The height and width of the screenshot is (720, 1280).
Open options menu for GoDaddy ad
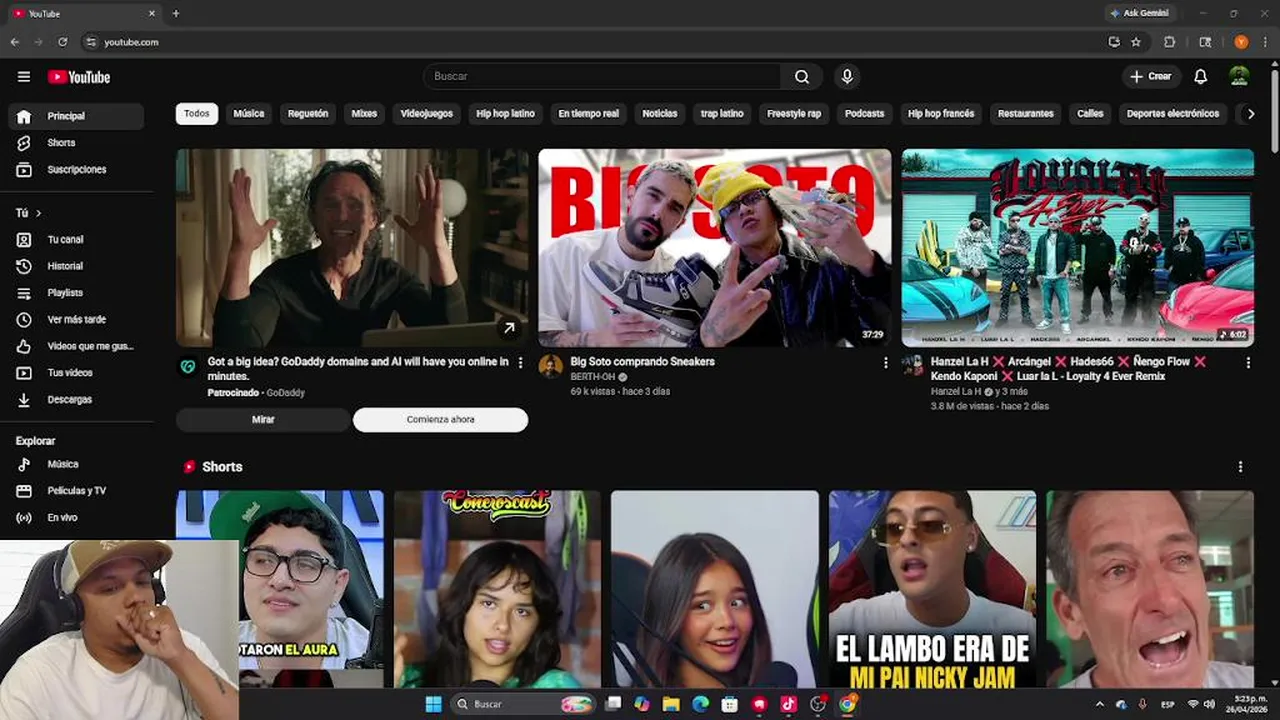click(x=520, y=363)
